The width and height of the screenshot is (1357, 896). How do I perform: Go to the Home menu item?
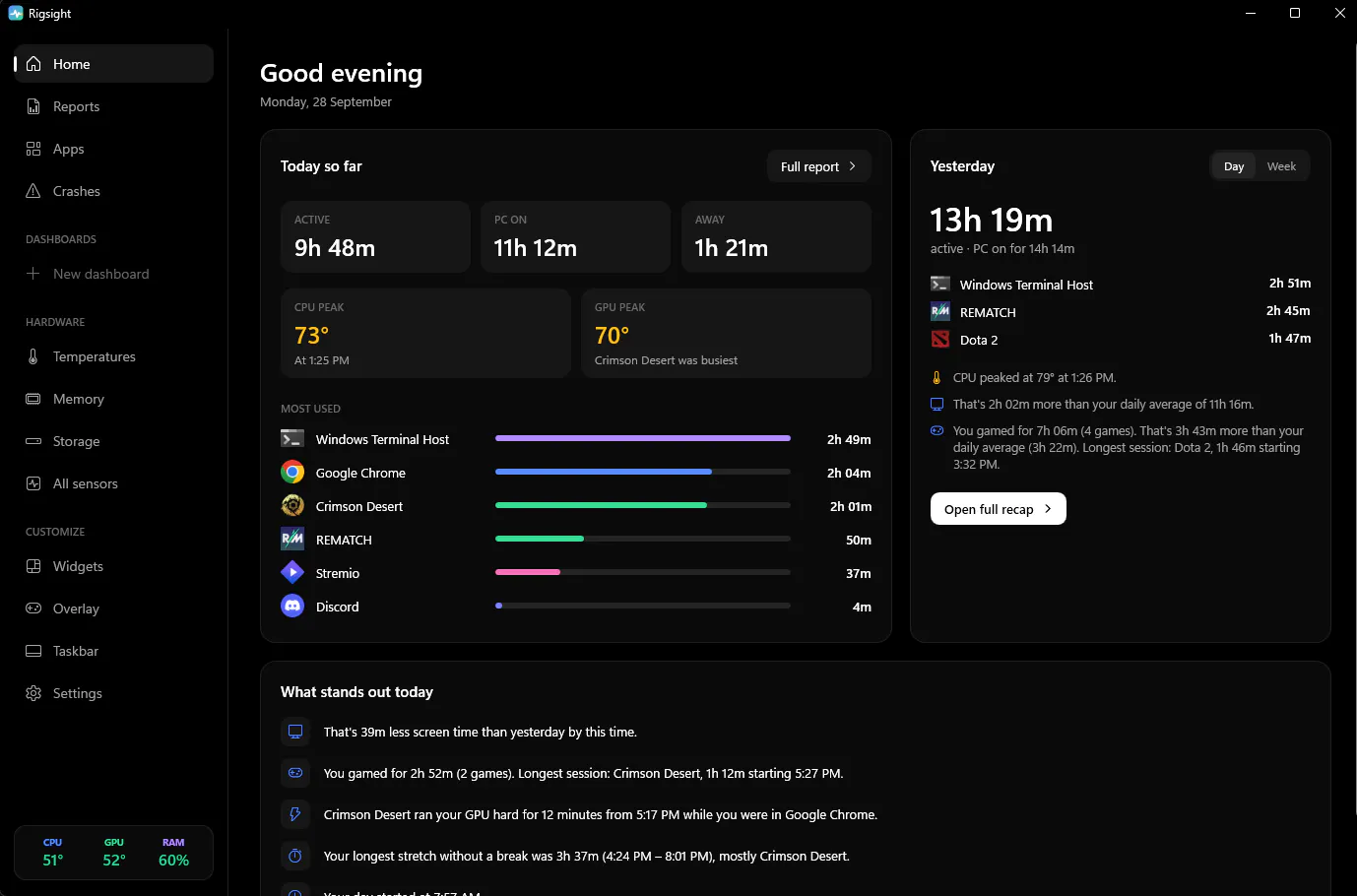tap(113, 64)
